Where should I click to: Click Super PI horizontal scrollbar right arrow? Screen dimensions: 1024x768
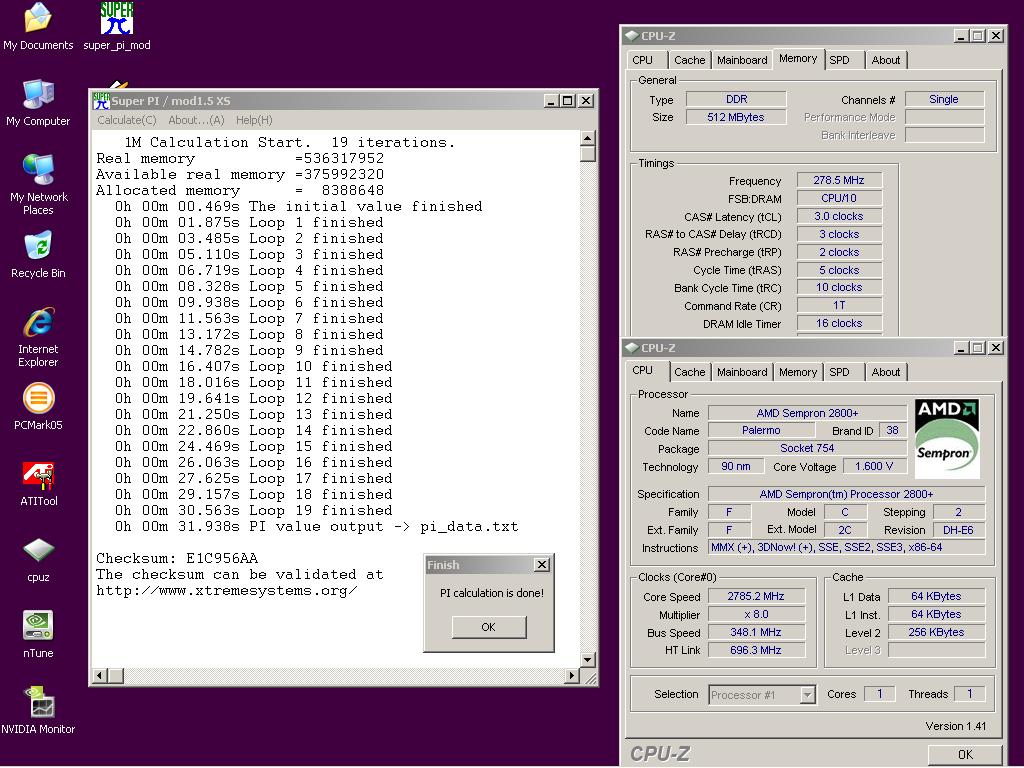click(x=572, y=675)
